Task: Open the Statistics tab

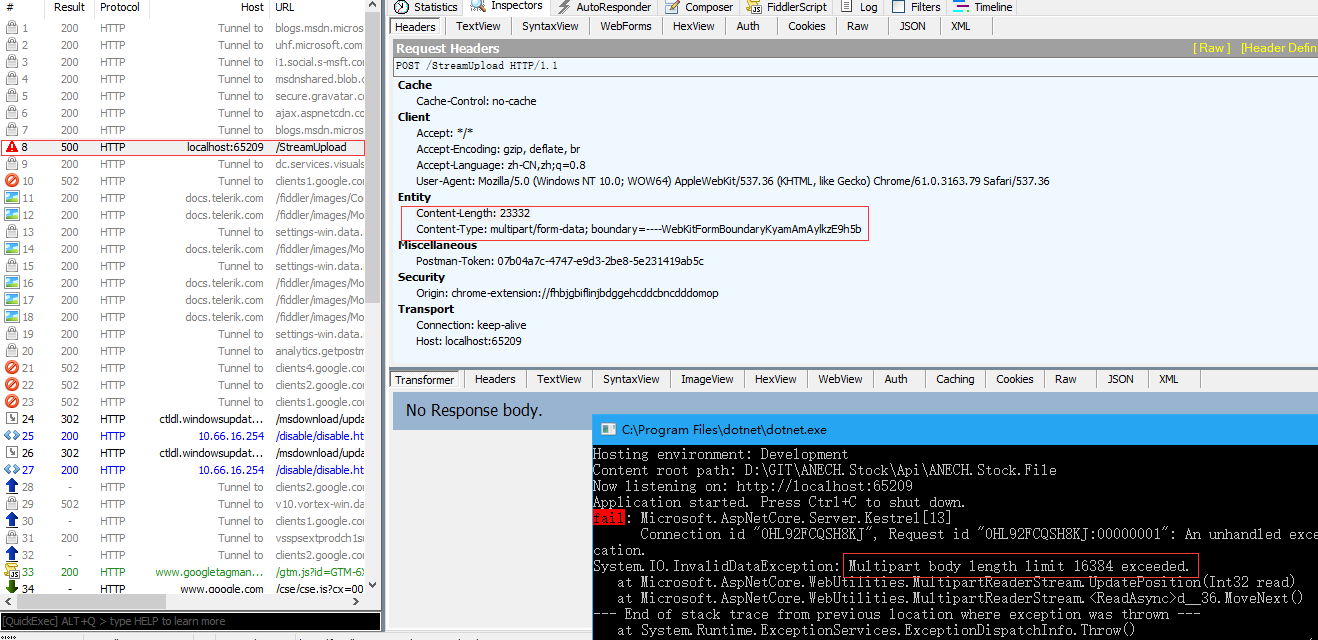Action: click(426, 7)
